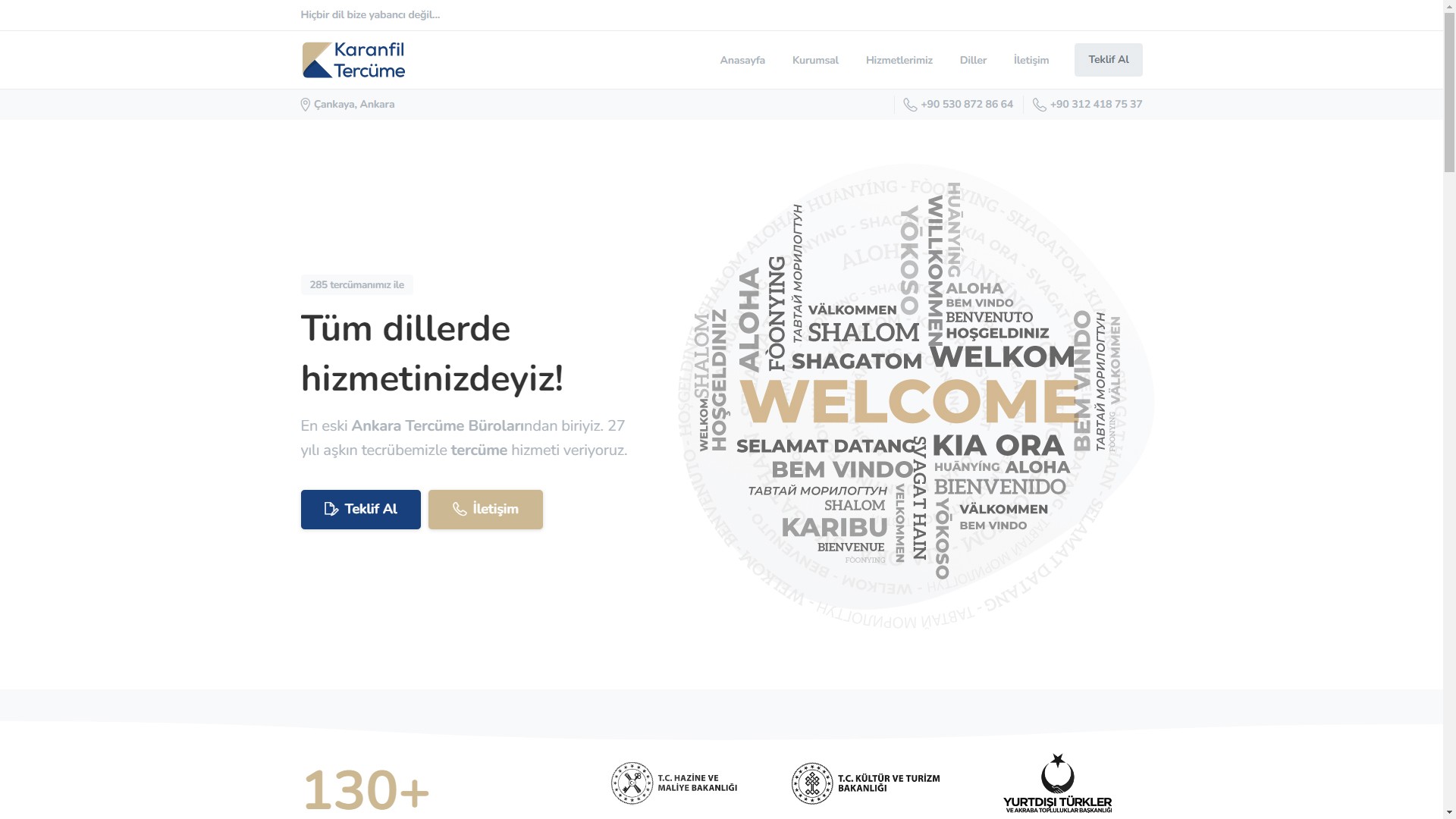
Task: Click the location pin icon near Çankaya
Action: point(305,105)
